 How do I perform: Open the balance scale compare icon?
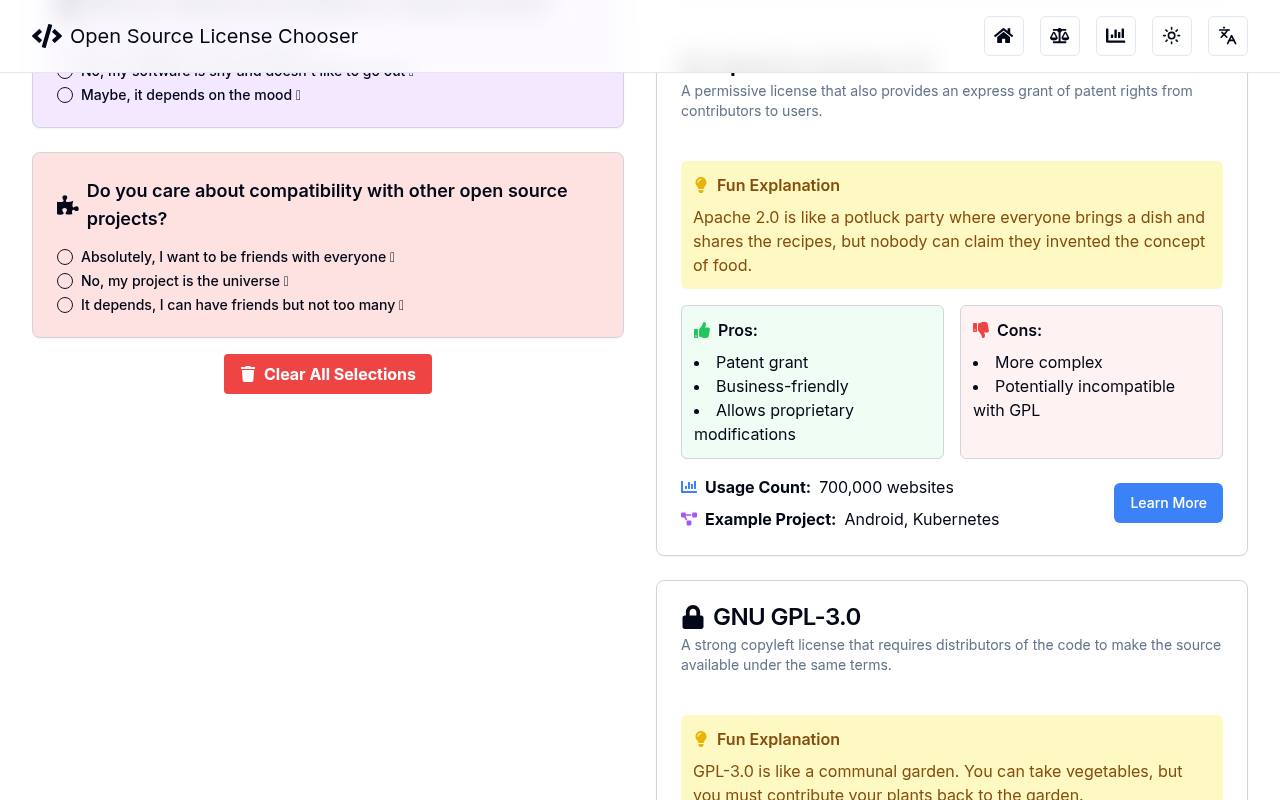point(1059,36)
